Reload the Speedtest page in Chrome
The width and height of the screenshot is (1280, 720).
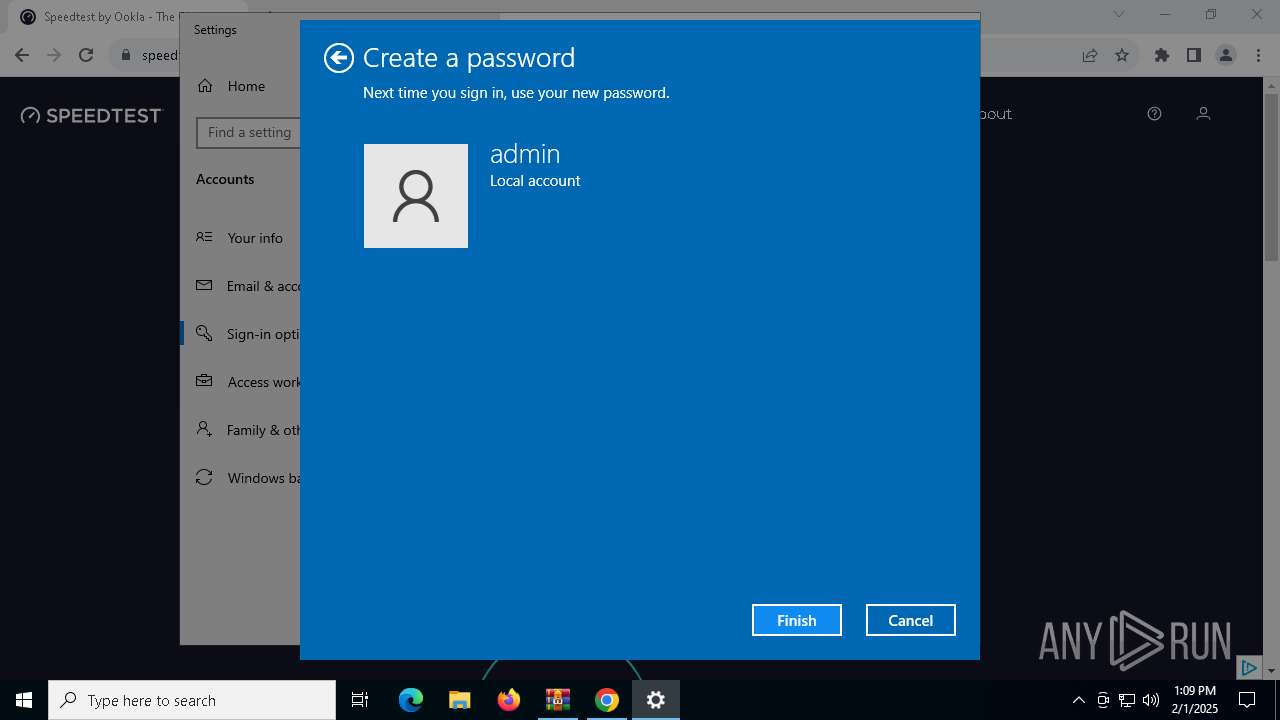(86, 56)
